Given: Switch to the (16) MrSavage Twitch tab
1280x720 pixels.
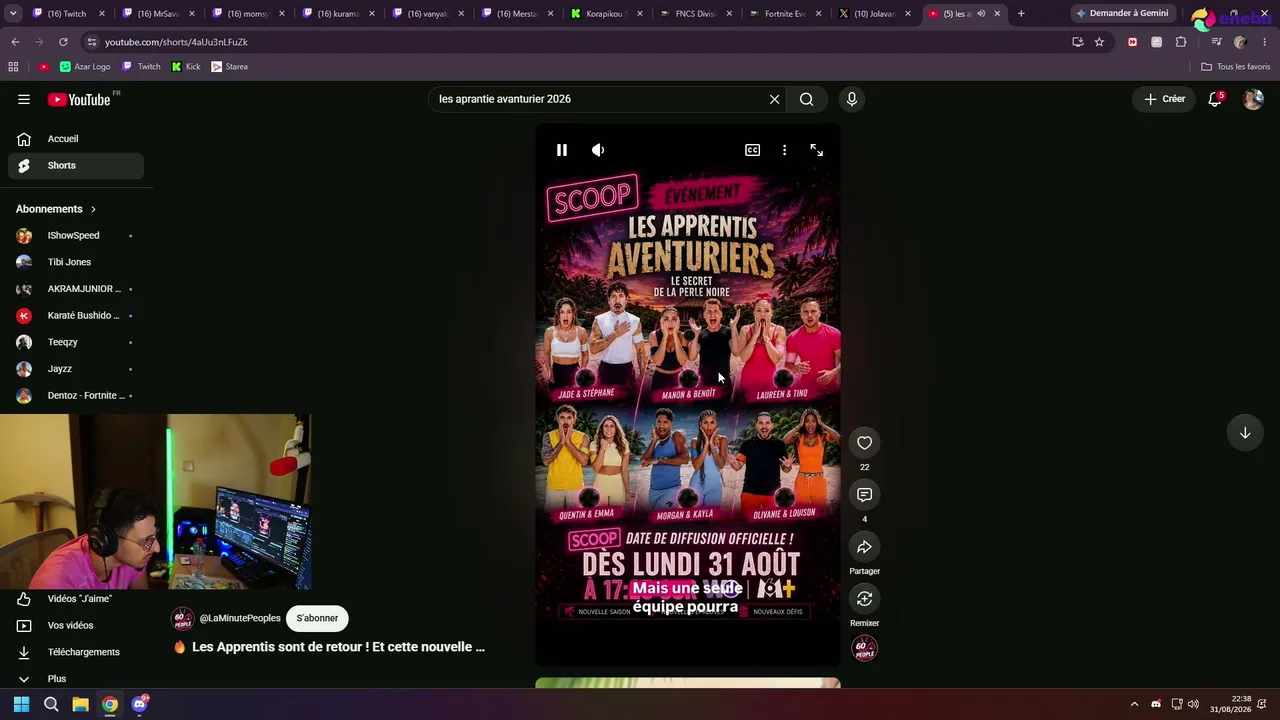Looking at the screenshot, I should 157,14.
